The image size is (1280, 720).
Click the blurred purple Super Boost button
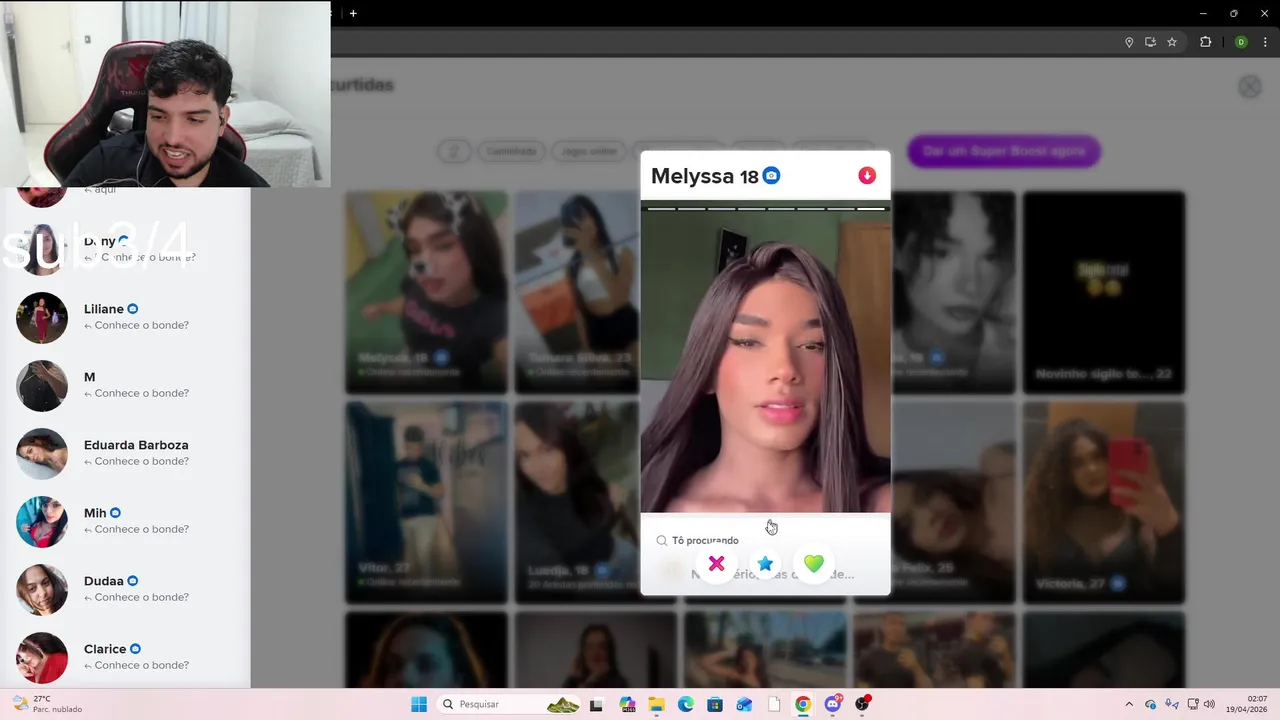click(1004, 151)
